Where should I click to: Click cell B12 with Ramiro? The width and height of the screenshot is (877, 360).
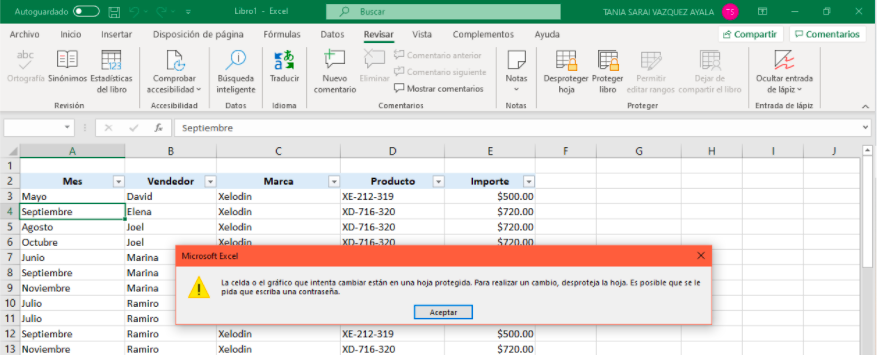pyautogui.click(x=171, y=334)
